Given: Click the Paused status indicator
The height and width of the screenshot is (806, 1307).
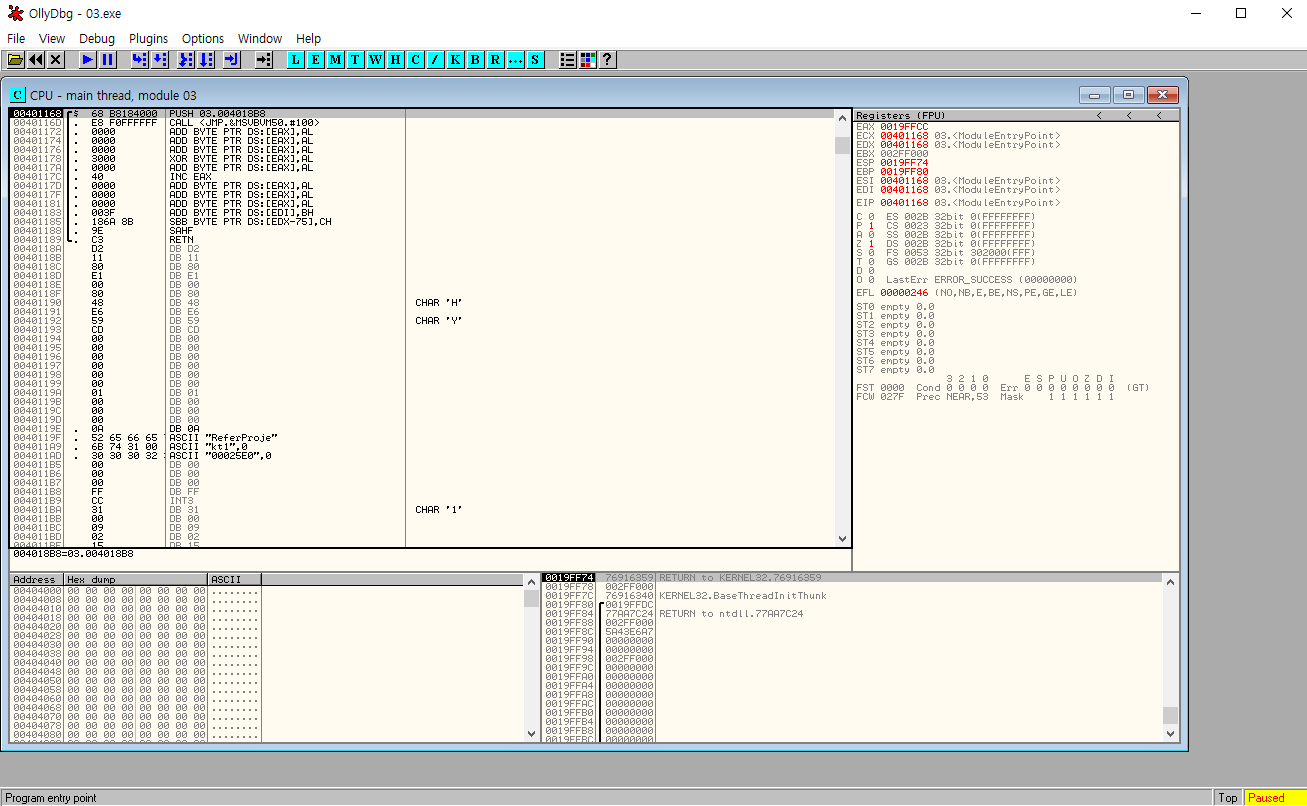Looking at the screenshot, I should [1268, 797].
